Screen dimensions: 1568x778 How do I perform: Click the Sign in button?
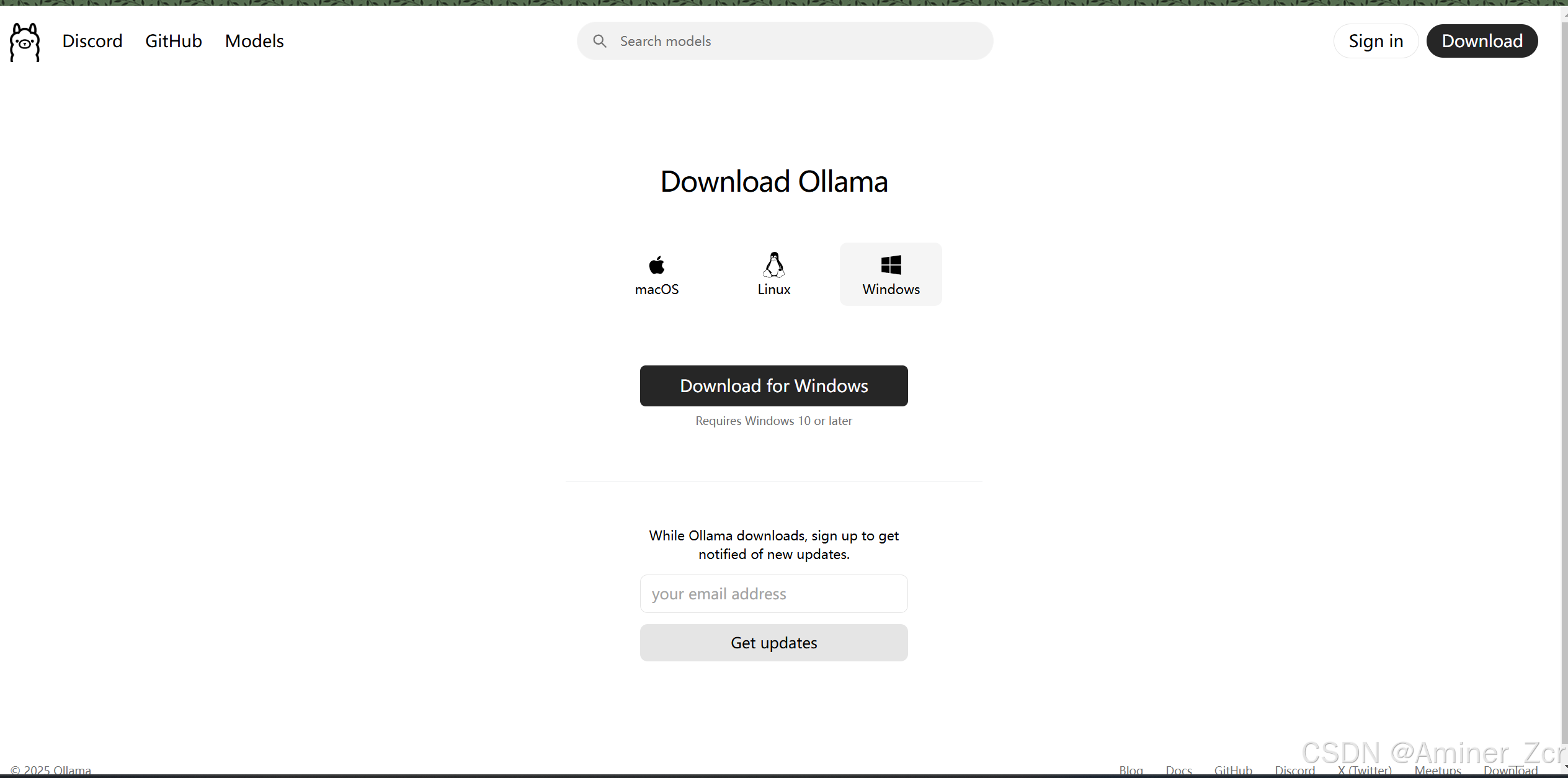[1376, 41]
